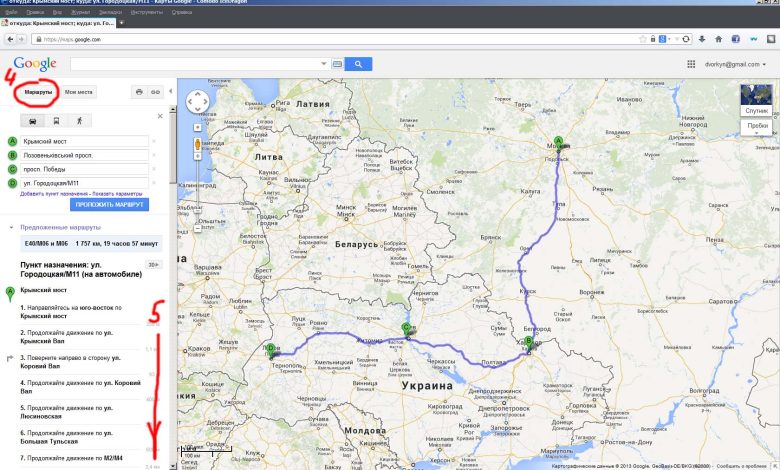Select the driving (car) travel mode
The height and width of the screenshot is (470, 780).
tap(34, 120)
